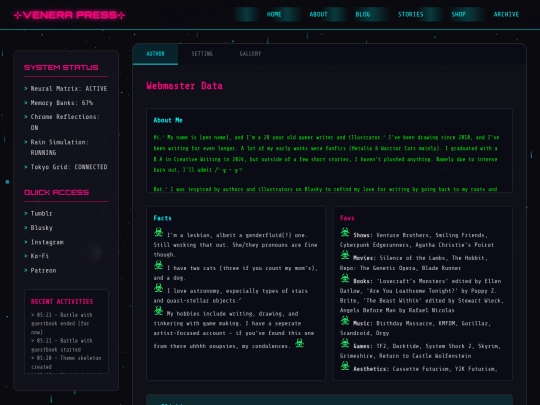Click the 'Favs' heading
This screenshot has height=405, width=540.
click(347, 218)
